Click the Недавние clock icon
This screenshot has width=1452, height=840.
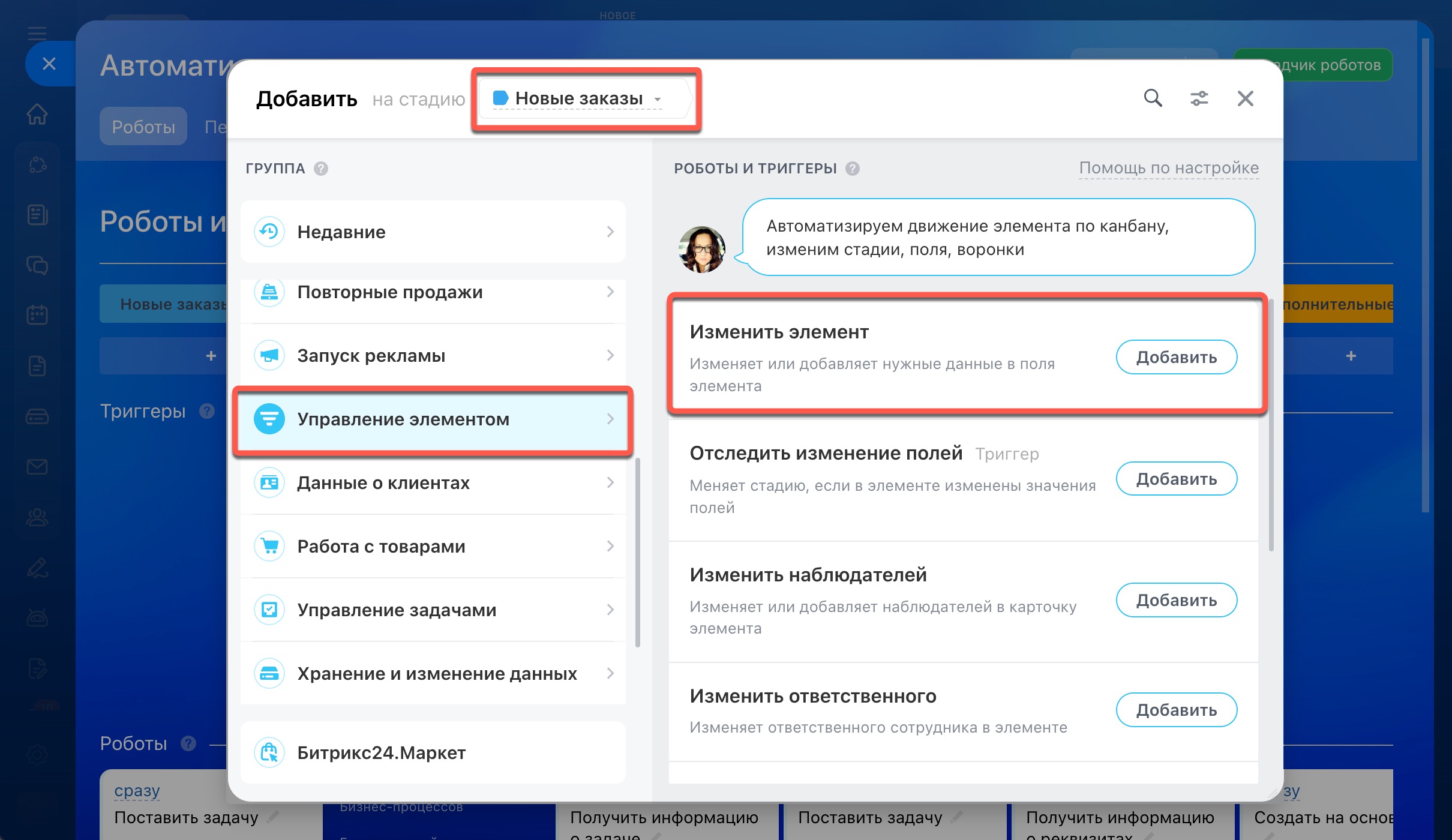tap(269, 232)
